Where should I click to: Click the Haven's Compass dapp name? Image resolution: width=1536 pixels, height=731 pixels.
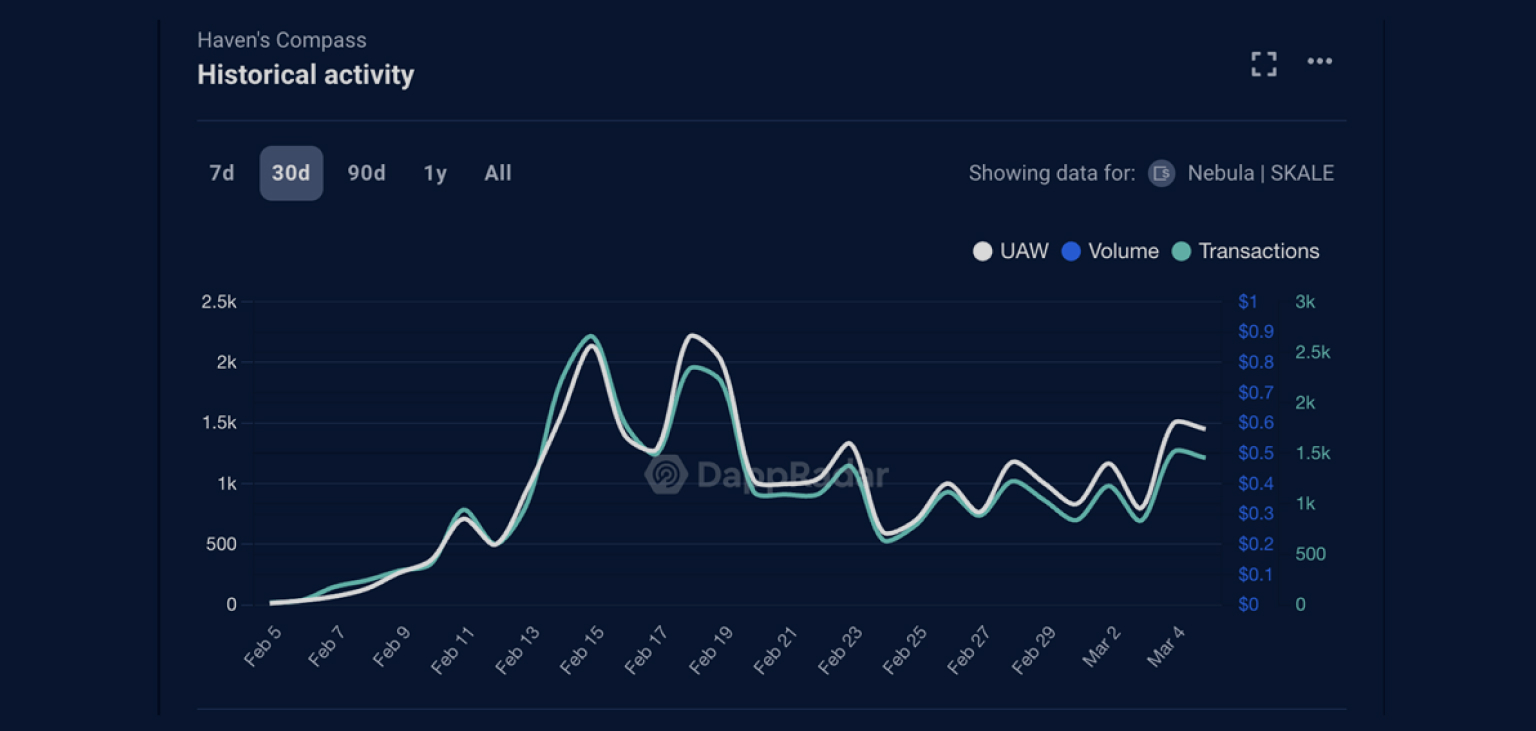pyautogui.click(x=282, y=40)
